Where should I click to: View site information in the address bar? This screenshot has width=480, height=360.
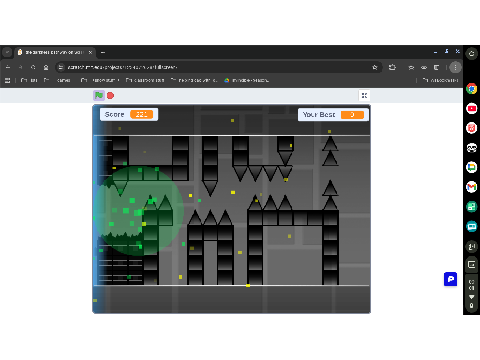pos(61,67)
